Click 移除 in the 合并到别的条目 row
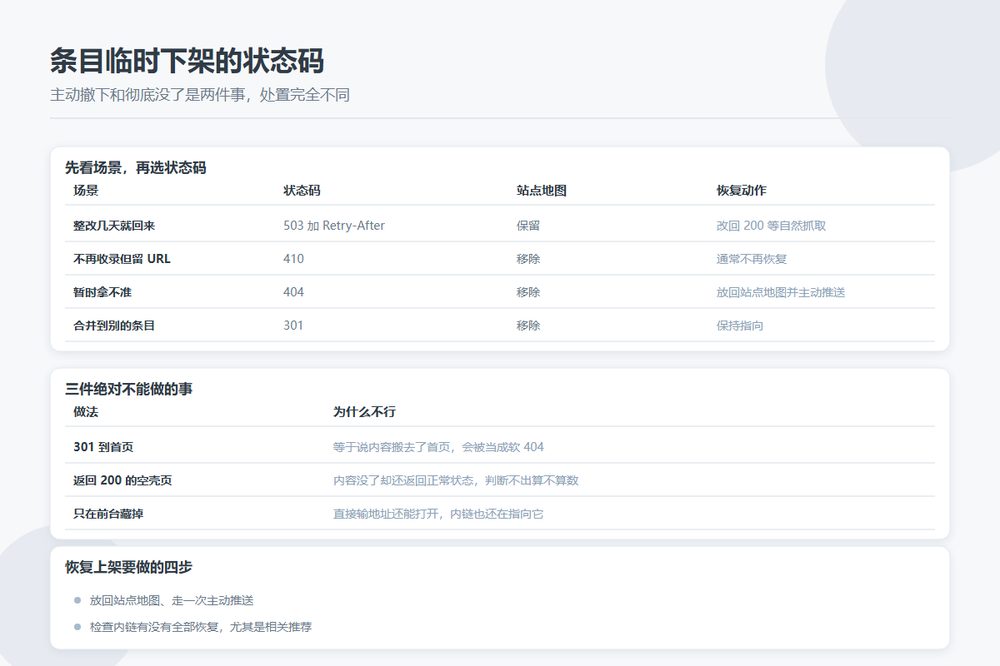The height and width of the screenshot is (666, 1000). pyautogui.click(x=528, y=325)
